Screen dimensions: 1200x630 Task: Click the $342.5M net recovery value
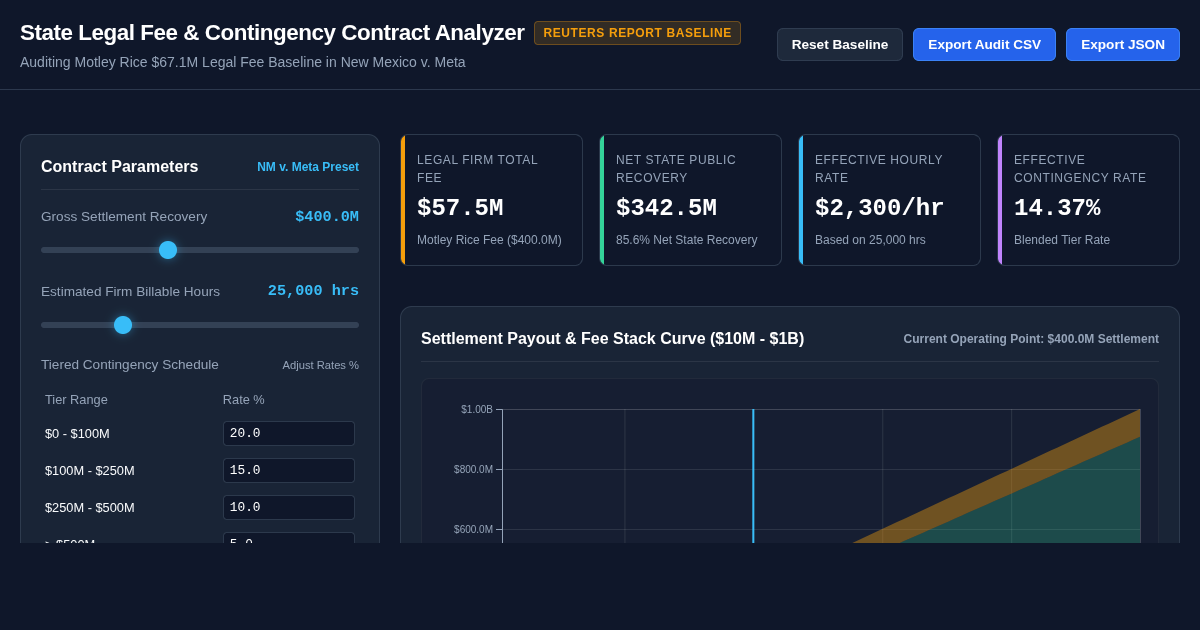click(x=666, y=208)
